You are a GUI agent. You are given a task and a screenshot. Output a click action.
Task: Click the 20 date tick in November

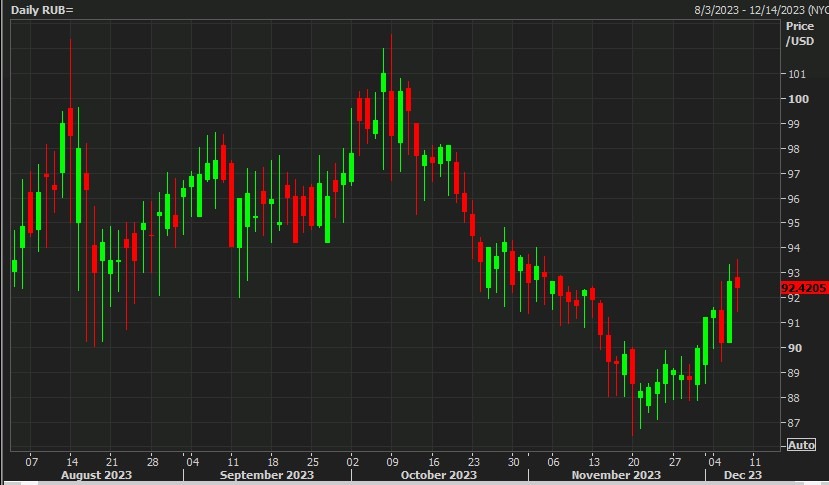coord(633,462)
